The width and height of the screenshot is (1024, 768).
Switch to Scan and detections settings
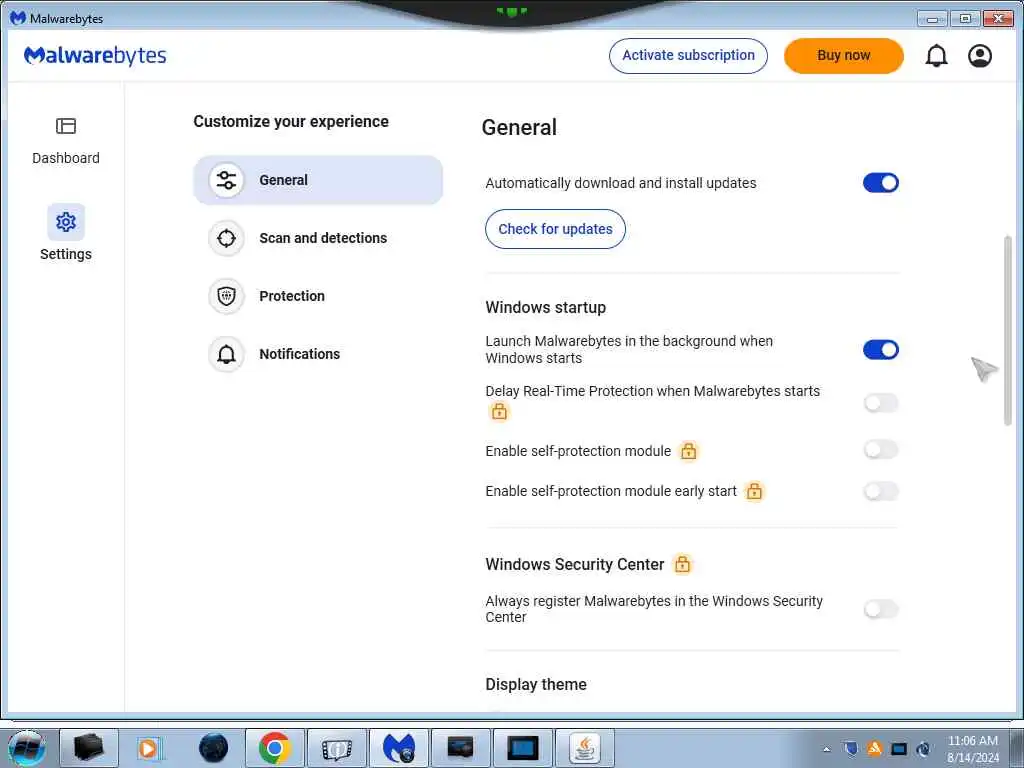pyautogui.click(x=318, y=238)
